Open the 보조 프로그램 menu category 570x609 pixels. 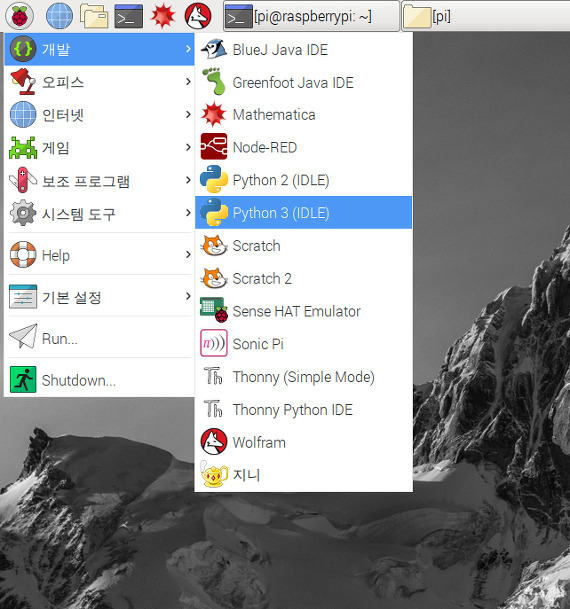99,180
